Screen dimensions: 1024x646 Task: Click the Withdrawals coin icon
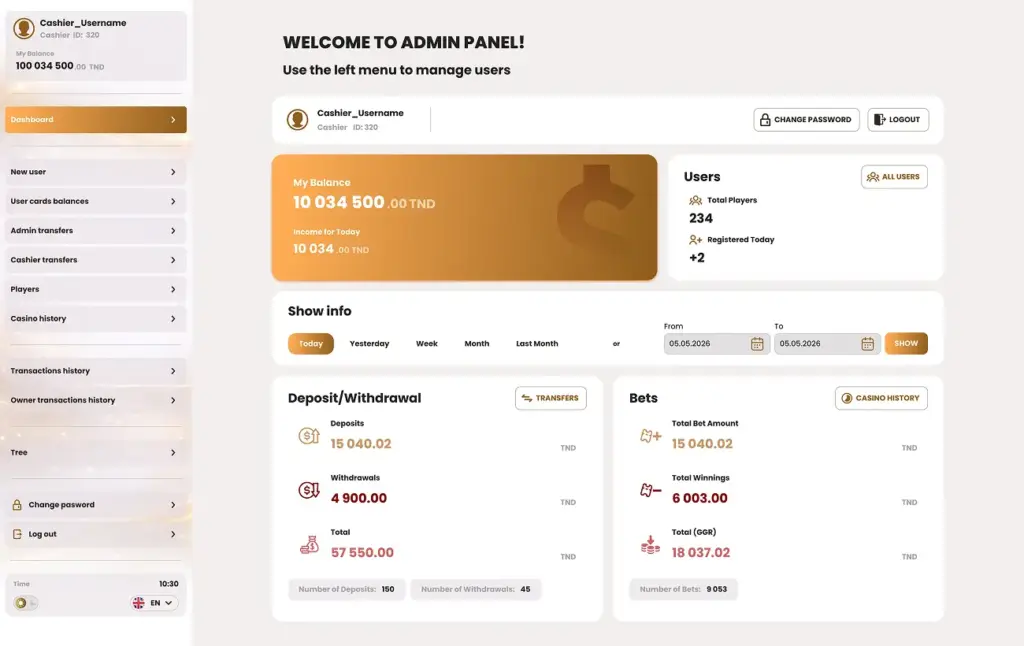coord(309,490)
